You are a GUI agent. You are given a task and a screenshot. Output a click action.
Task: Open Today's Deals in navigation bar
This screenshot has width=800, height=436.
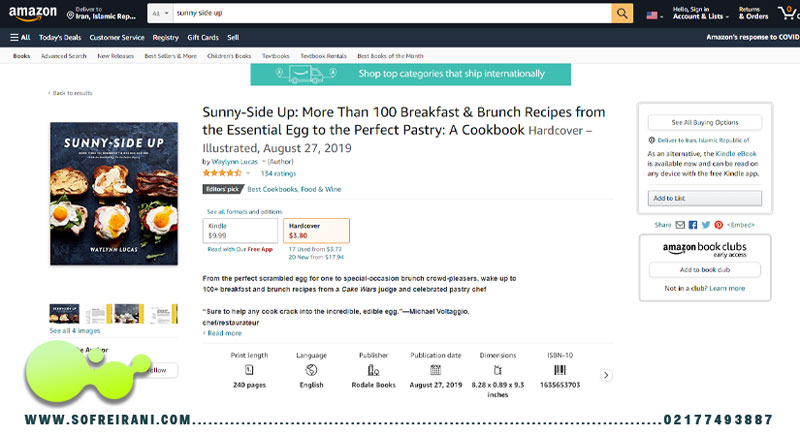coord(60,37)
